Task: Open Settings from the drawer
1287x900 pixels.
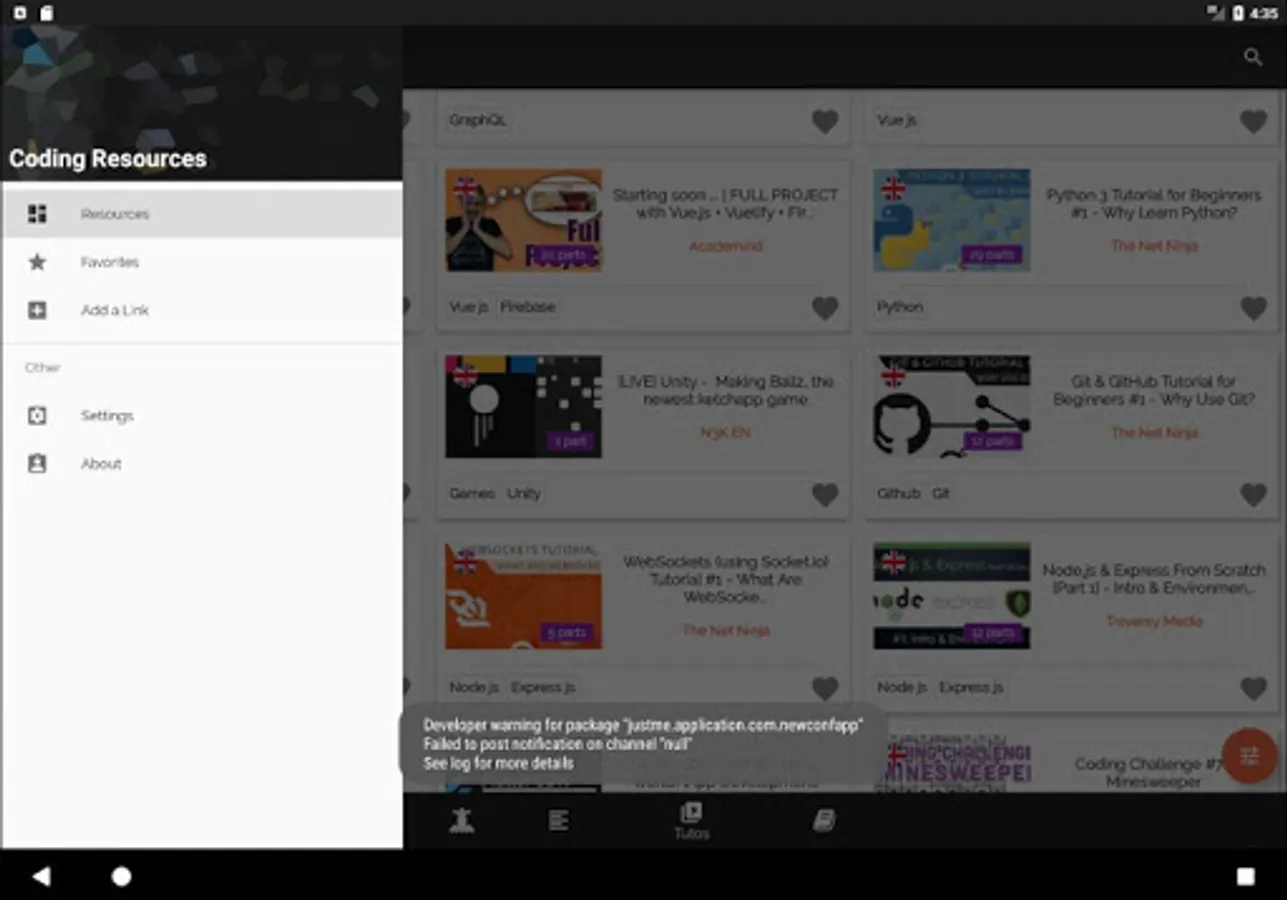Action: click(x=202, y=416)
